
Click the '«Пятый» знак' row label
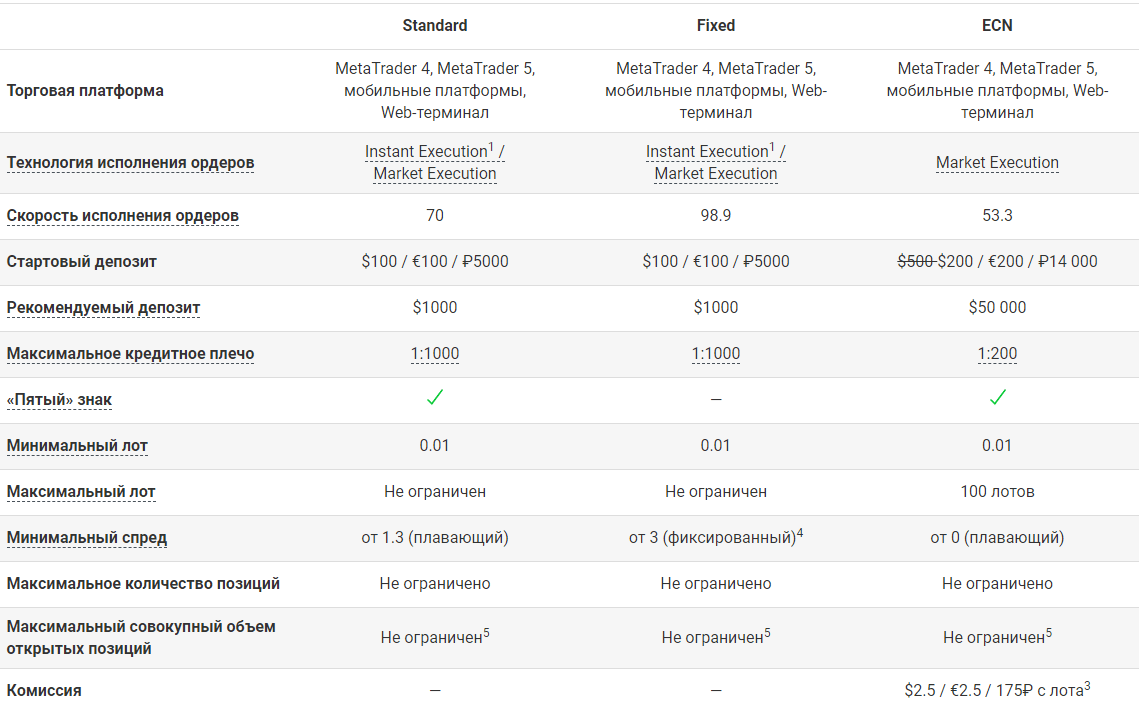tap(59, 400)
